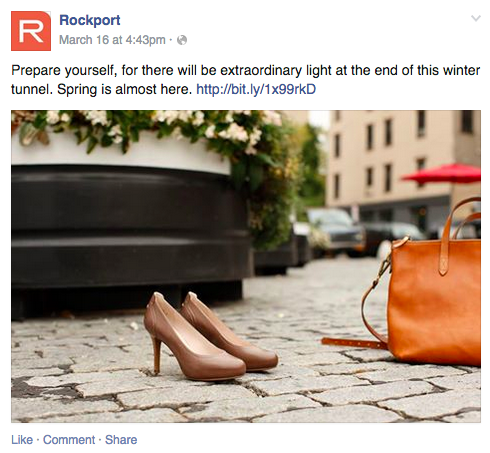This screenshot has width=490, height=453.
Task: Click the word "Prepare" in post caption
Action: pyautogui.click(x=36, y=71)
